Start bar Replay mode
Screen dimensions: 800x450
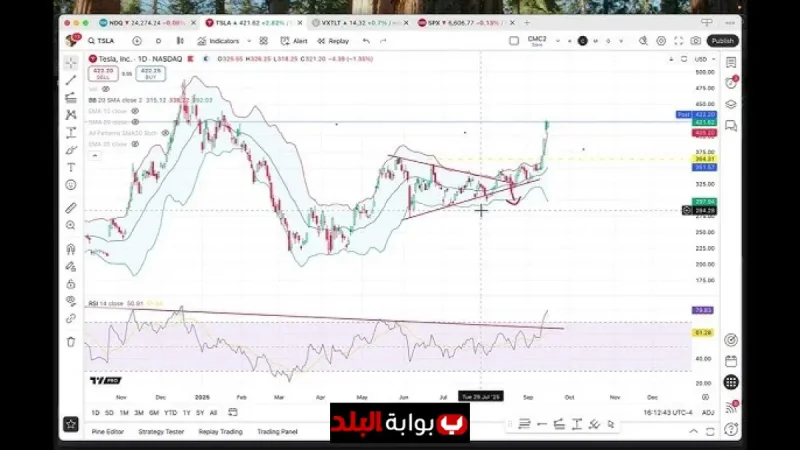(333, 41)
